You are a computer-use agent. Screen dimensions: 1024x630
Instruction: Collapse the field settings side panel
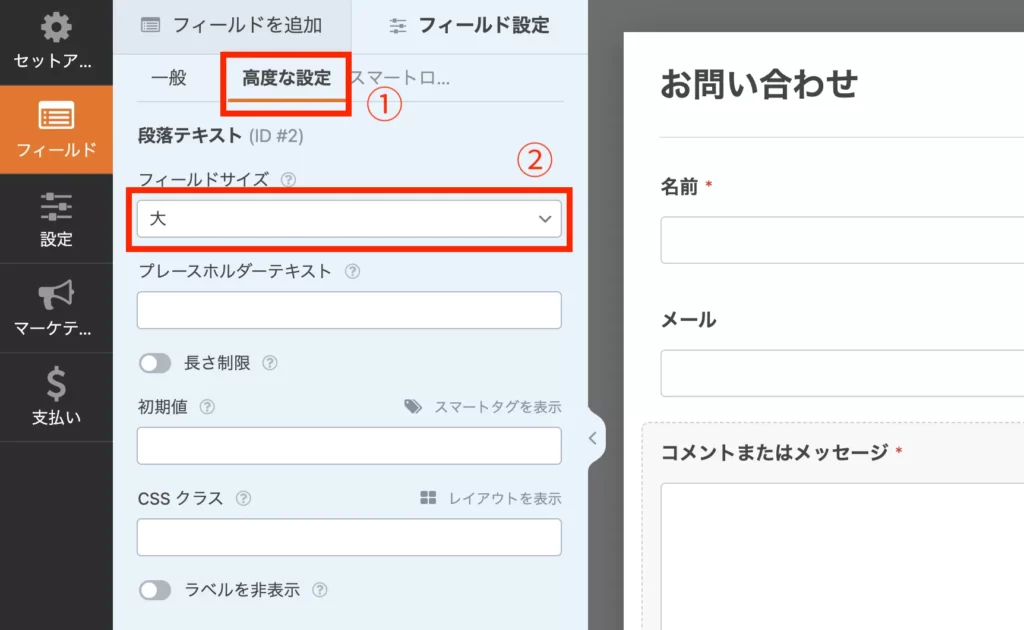(592, 438)
